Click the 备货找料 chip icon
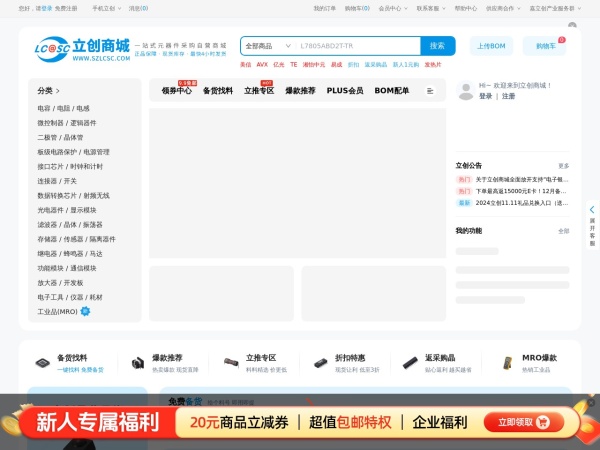The width and height of the screenshot is (600, 450). (43, 362)
